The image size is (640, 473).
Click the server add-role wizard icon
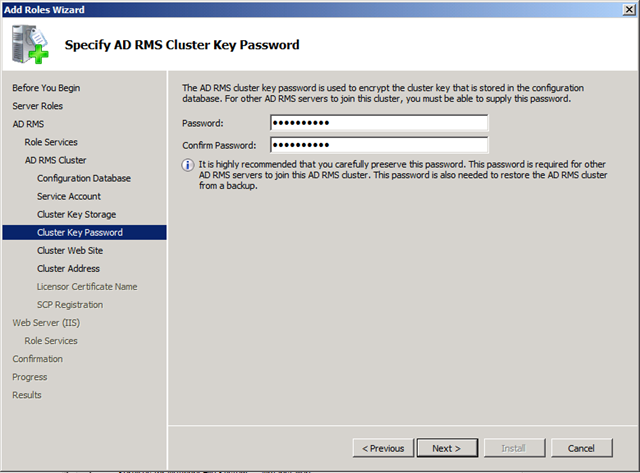coord(30,44)
